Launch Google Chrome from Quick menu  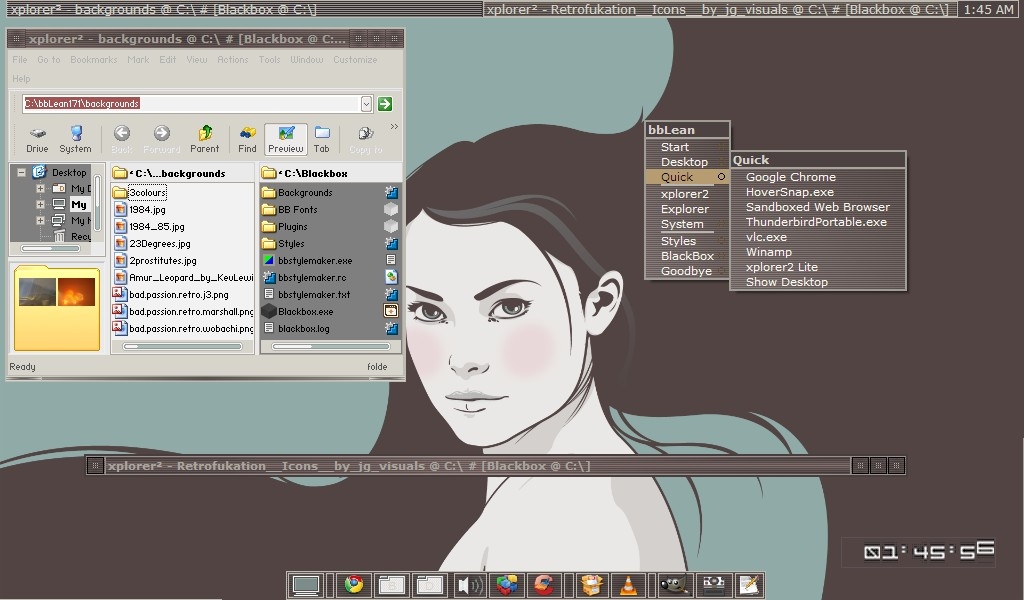click(x=818, y=177)
